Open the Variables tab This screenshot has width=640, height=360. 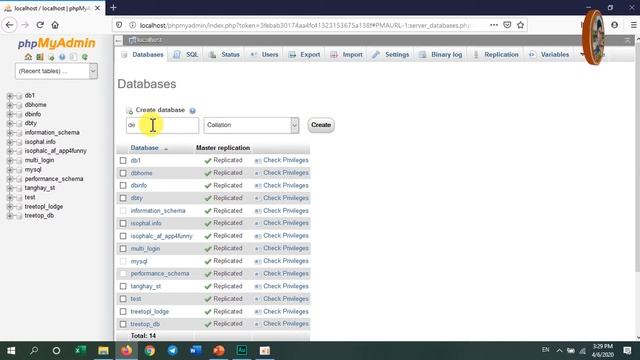[x=549, y=54]
